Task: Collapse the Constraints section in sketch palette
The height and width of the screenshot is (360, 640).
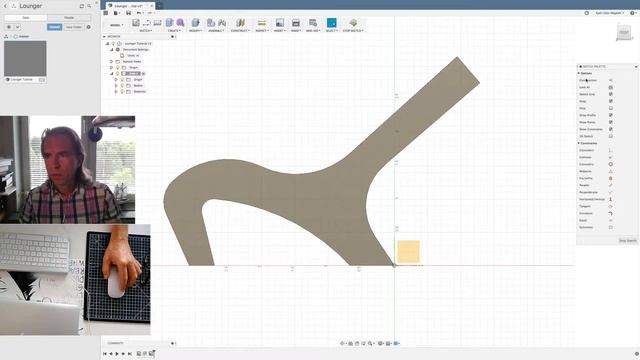Action: click(x=579, y=143)
